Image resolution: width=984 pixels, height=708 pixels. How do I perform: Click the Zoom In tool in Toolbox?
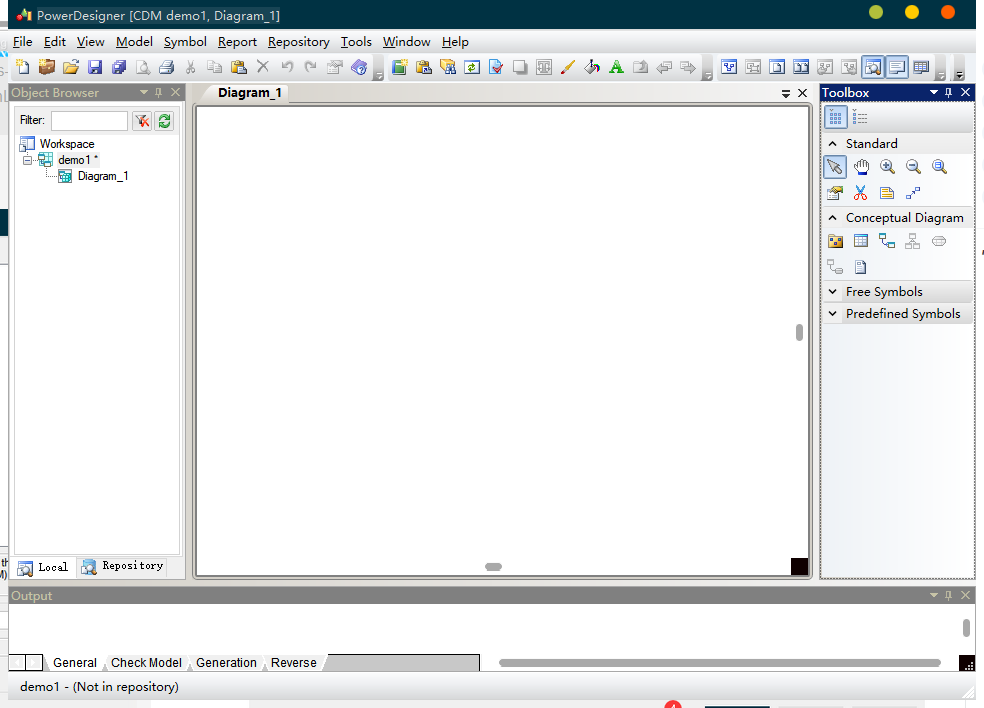coord(887,167)
